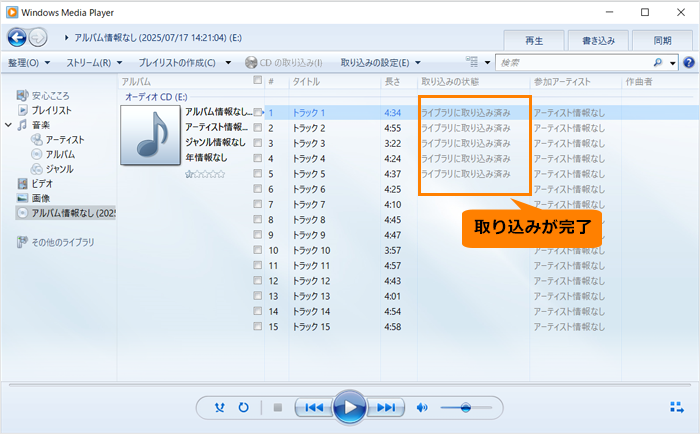Toggle repeat playback
Screen dimensions: 700x434
coord(243,407)
